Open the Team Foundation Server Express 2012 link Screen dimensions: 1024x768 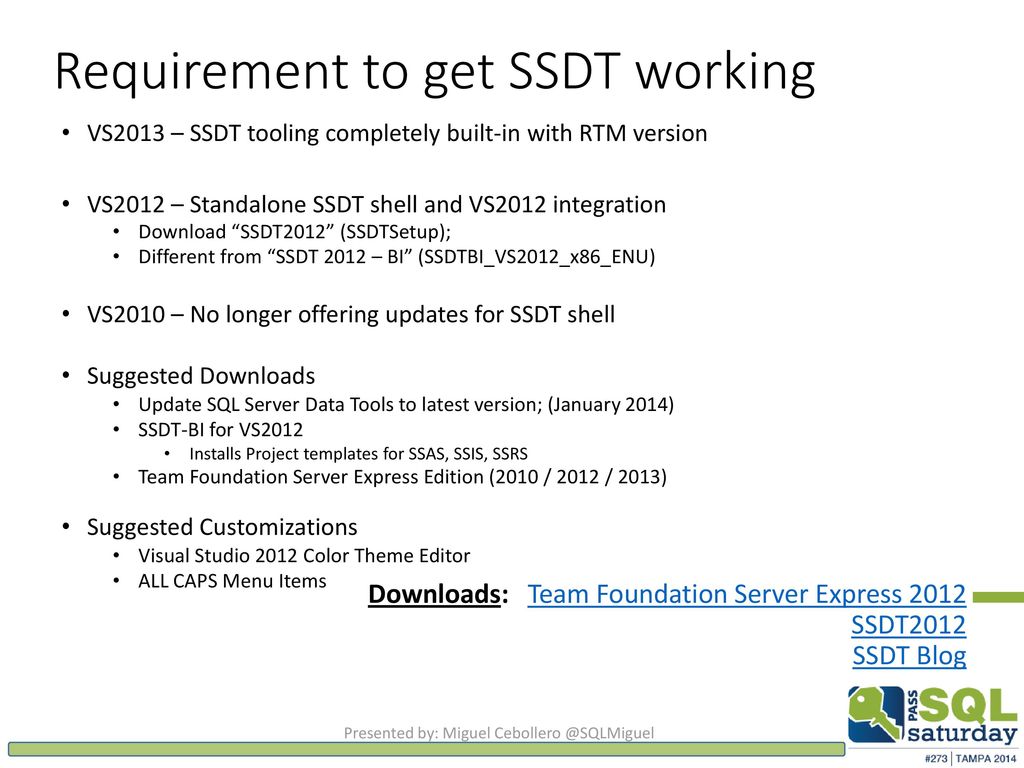click(746, 594)
